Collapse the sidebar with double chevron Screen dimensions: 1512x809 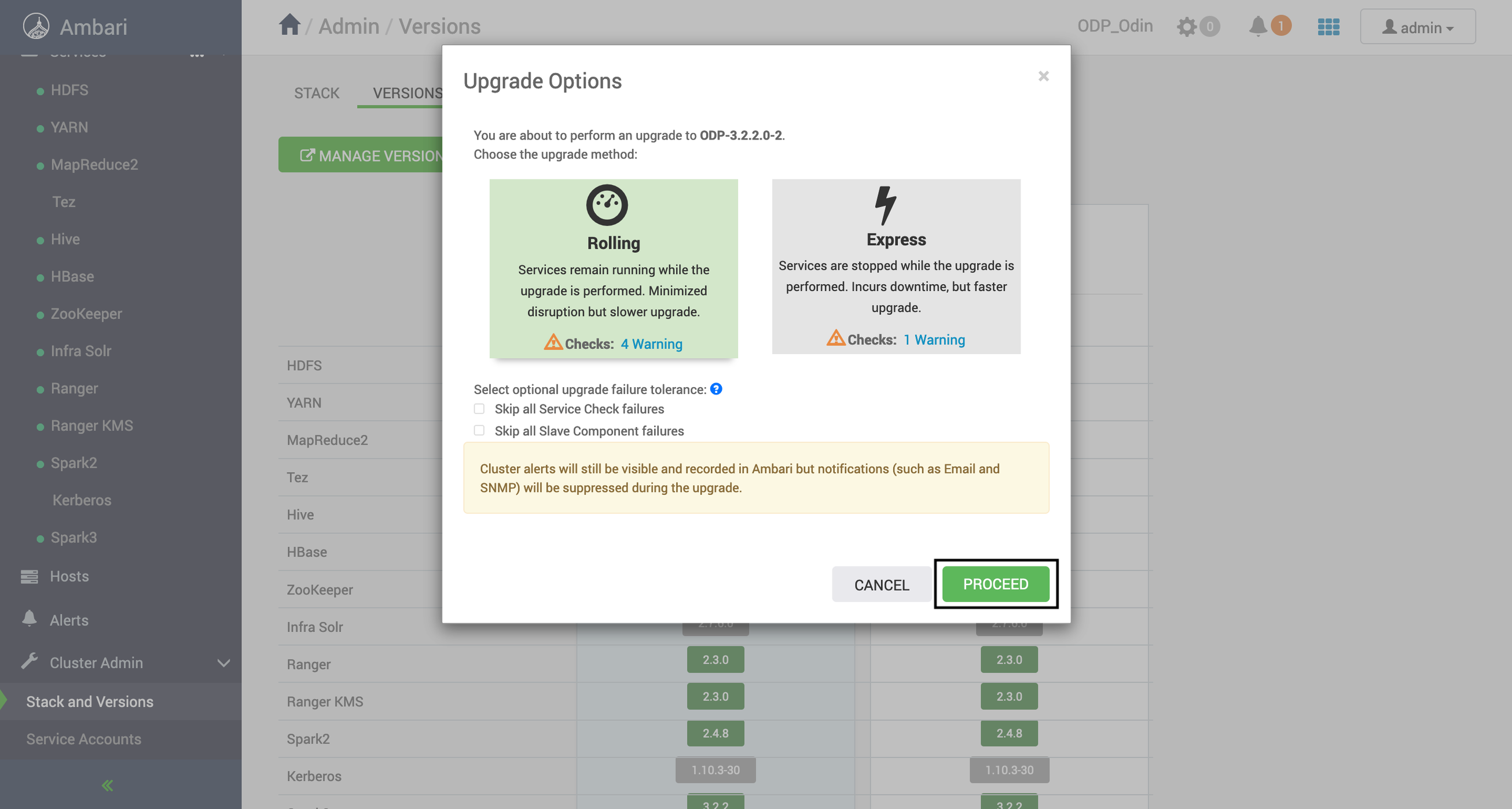pos(108,785)
